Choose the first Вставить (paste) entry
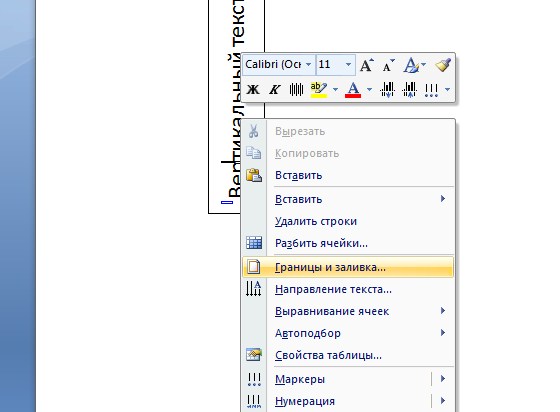The image size is (560, 412). [348, 176]
